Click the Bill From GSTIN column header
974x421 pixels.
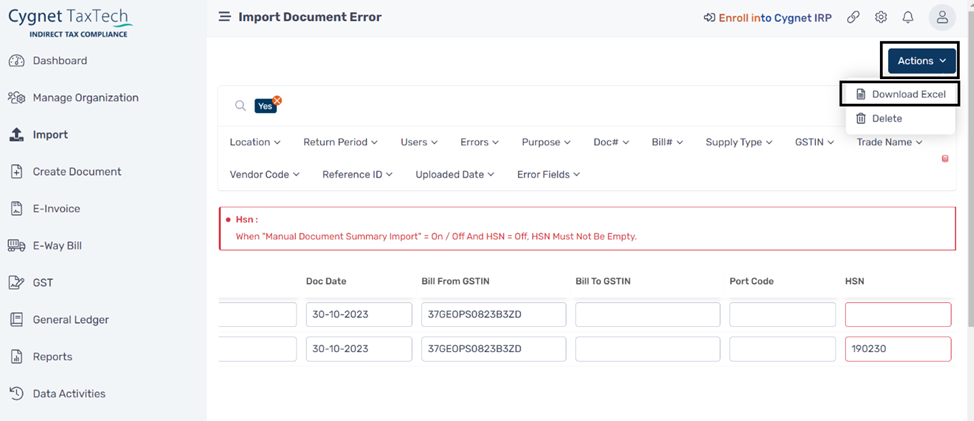point(455,281)
